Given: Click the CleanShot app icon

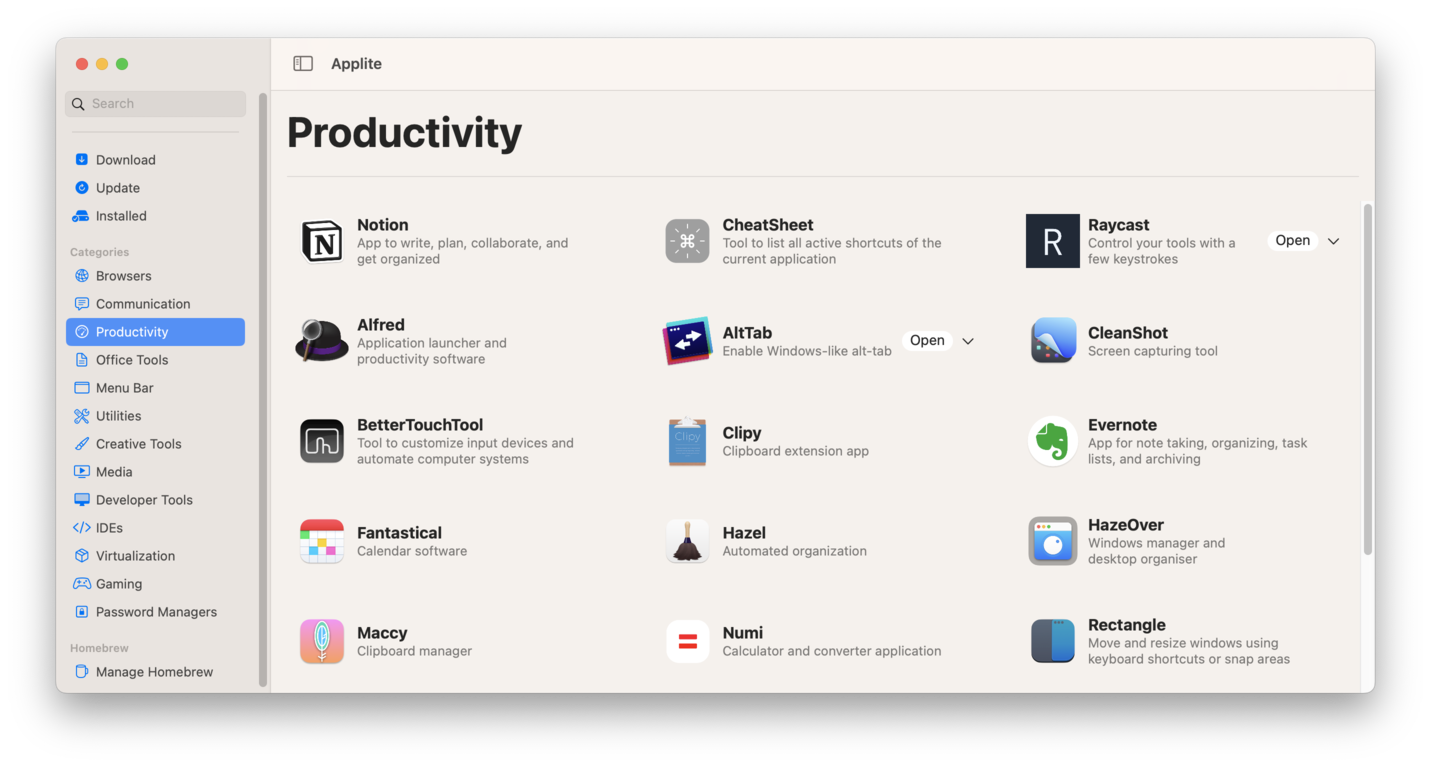Looking at the screenshot, I should 1052,340.
